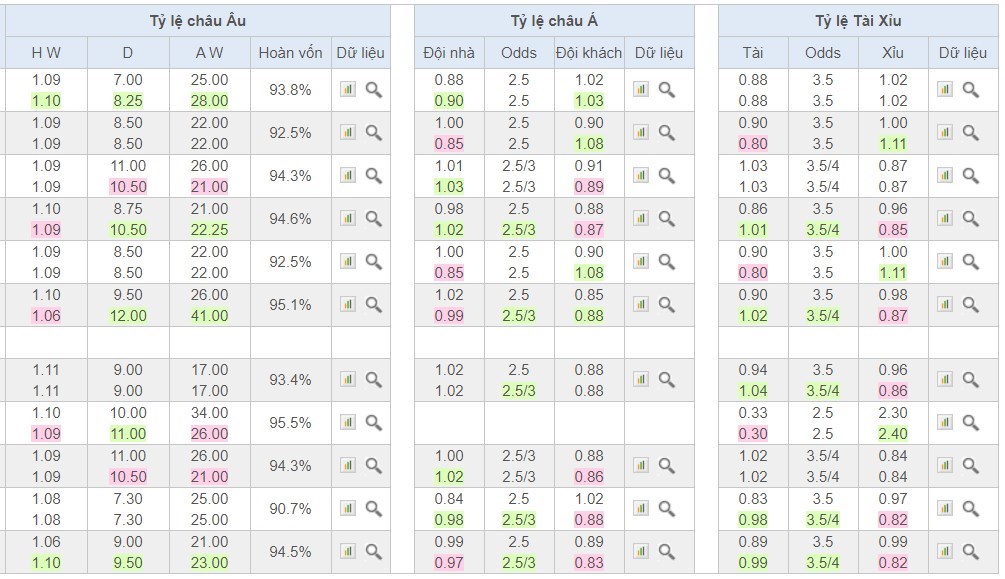Viewport: 1005px width, 579px height.
Task: Open the chart icon in the 95.5% payout row
Action: point(347,423)
